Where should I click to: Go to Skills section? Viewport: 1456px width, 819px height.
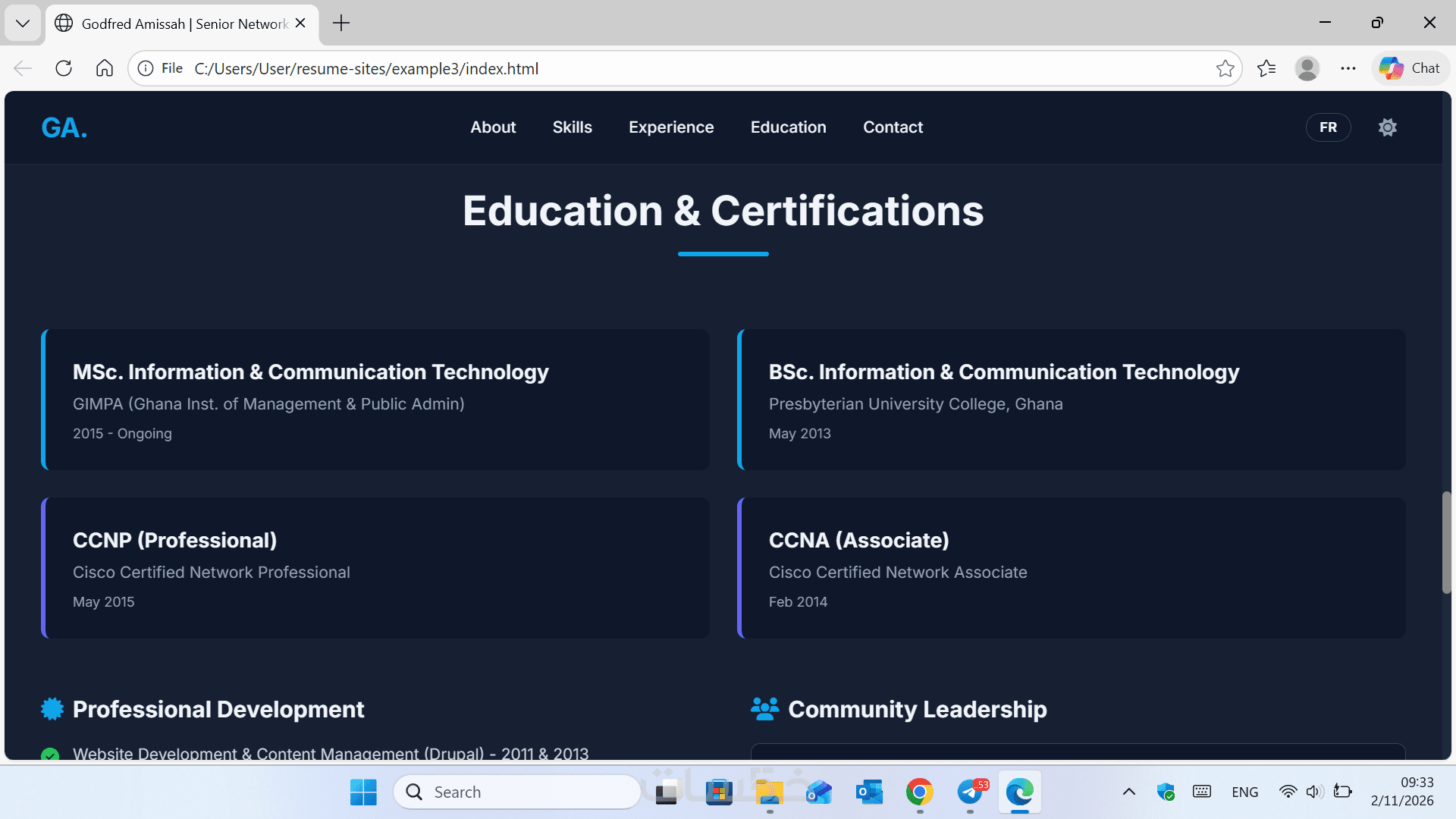[572, 127]
